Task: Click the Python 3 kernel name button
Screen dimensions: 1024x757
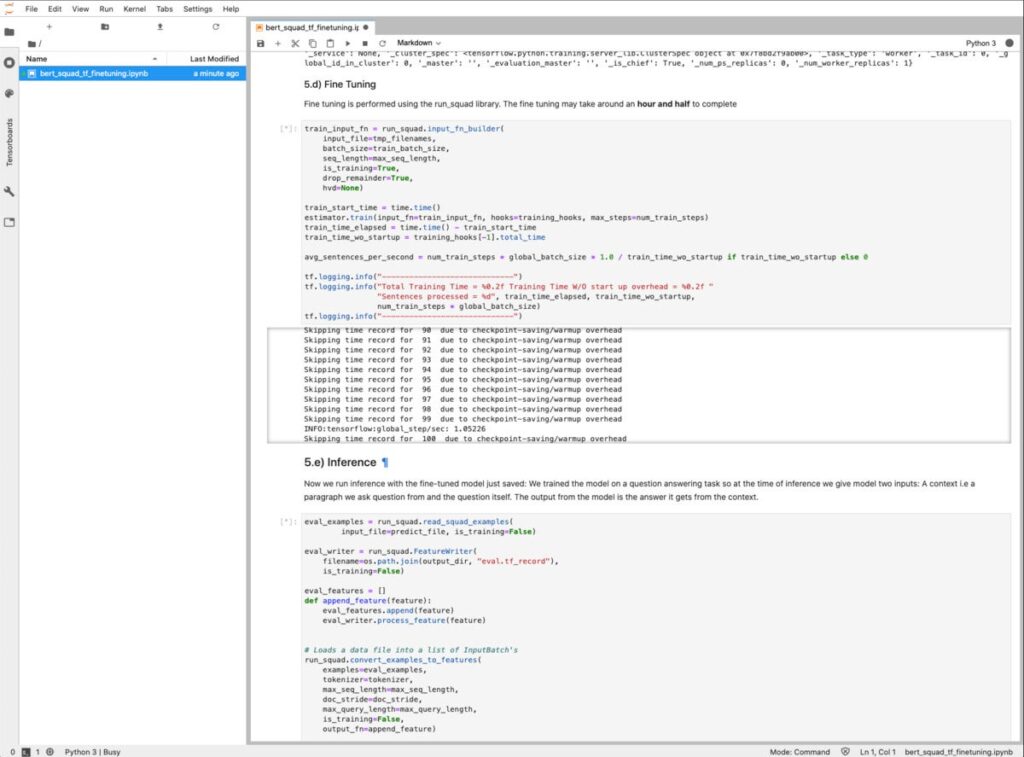Action: [x=981, y=44]
